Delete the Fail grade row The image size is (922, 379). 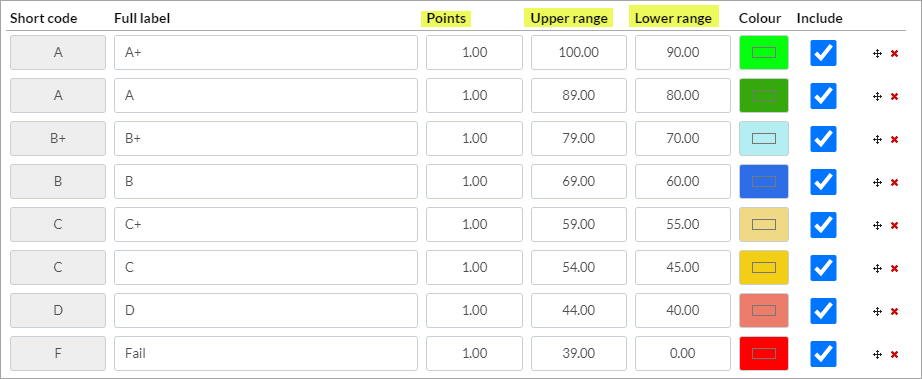pos(894,354)
